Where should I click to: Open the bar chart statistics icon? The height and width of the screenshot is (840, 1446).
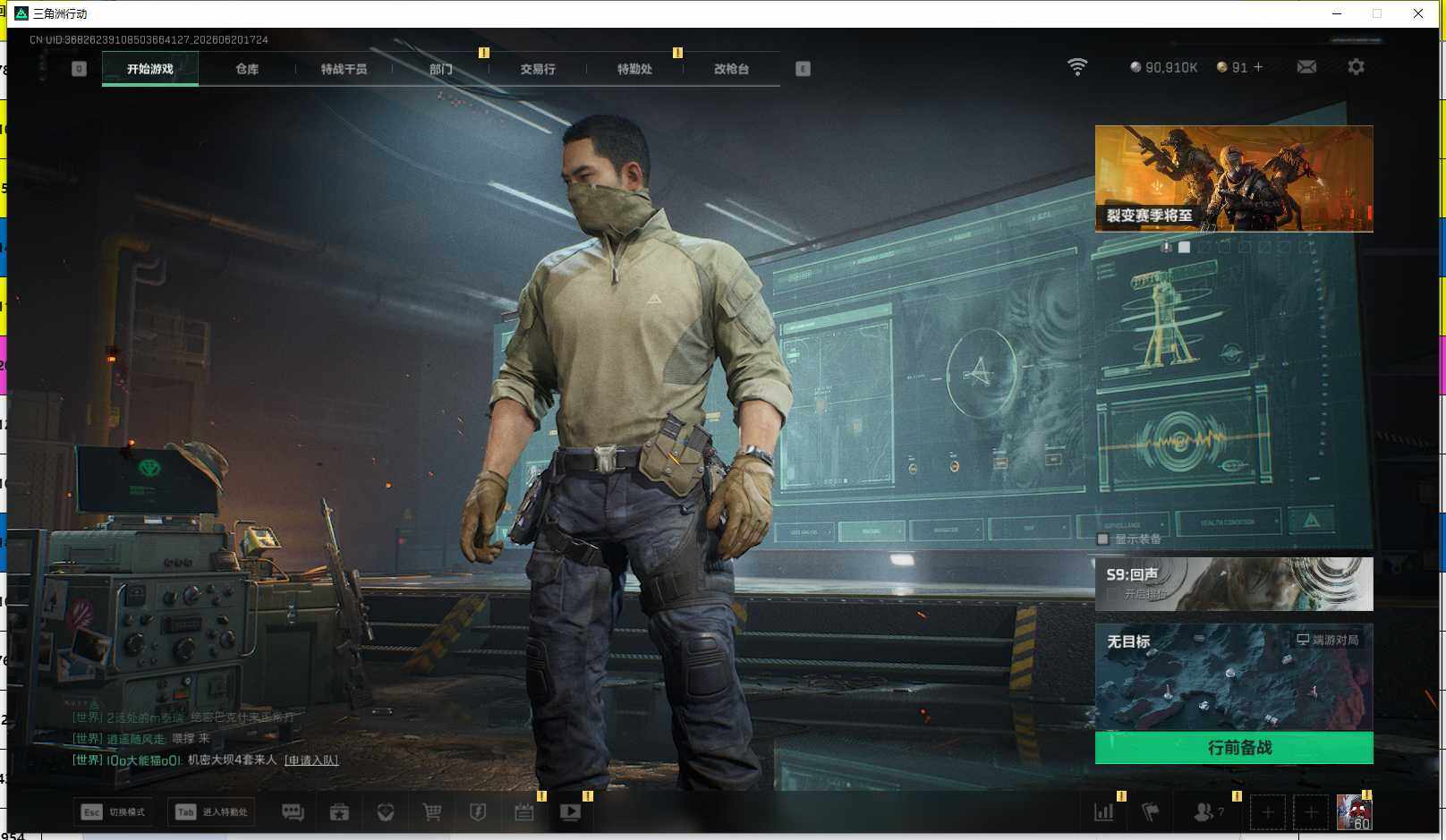click(x=1104, y=812)
